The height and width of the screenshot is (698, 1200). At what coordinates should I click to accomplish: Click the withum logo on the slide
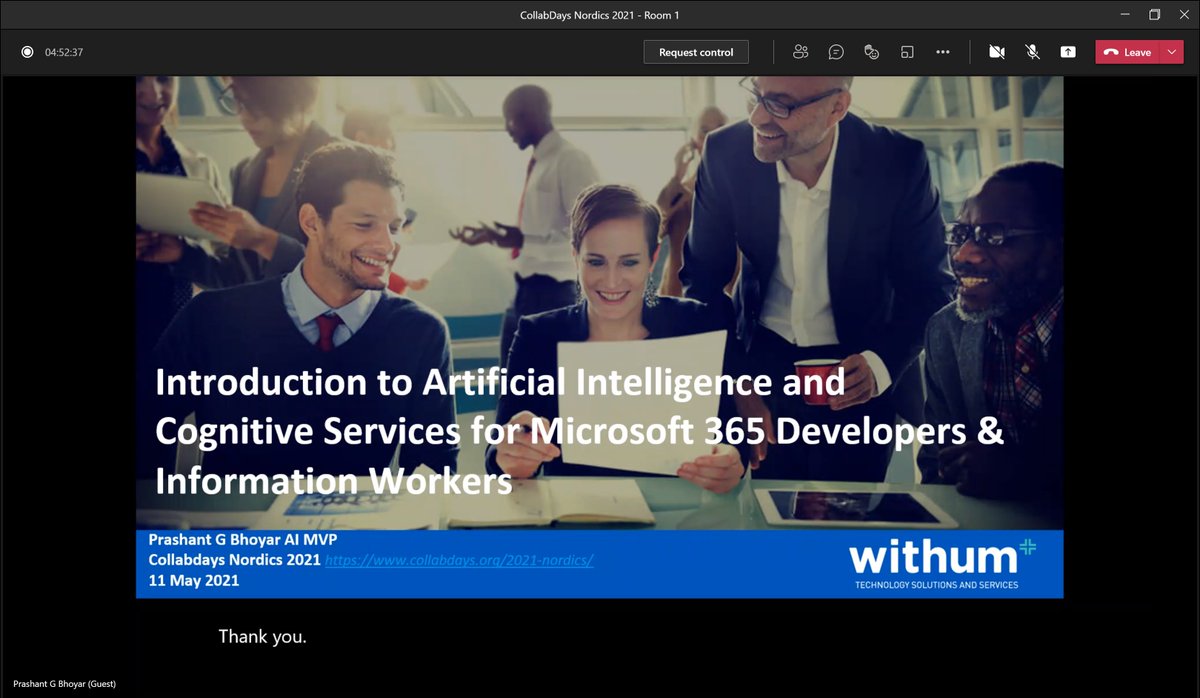tap(942, 564)
